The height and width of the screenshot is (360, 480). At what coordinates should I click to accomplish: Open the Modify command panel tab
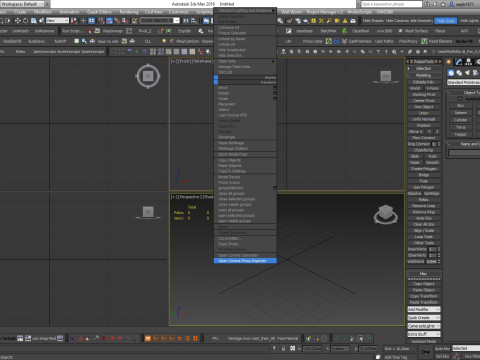pos(459,62)
